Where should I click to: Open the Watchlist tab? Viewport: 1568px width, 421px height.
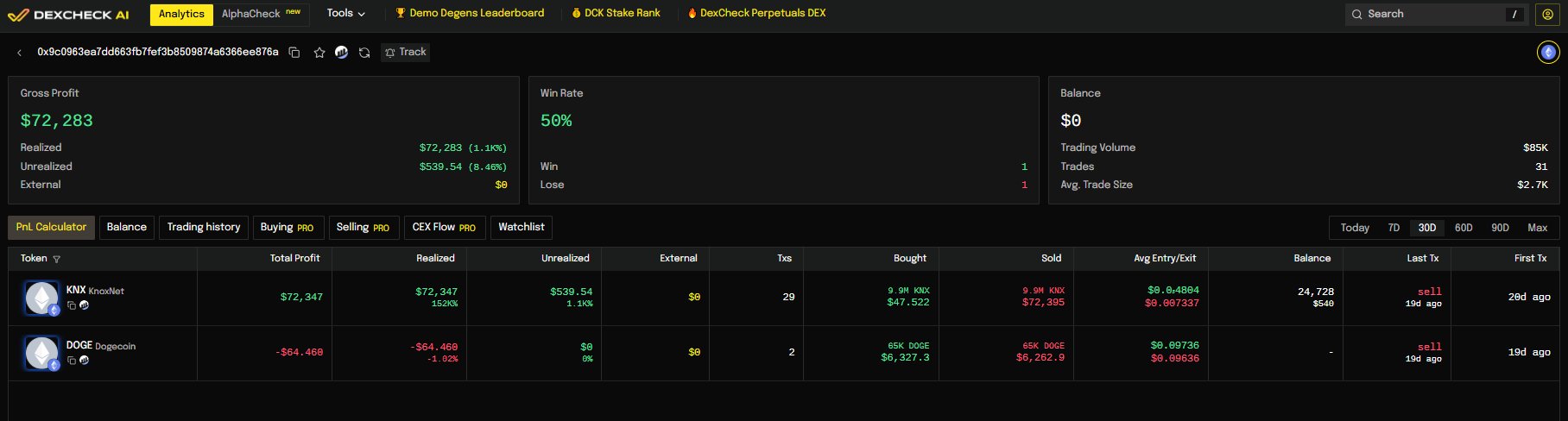pos(522,228)
